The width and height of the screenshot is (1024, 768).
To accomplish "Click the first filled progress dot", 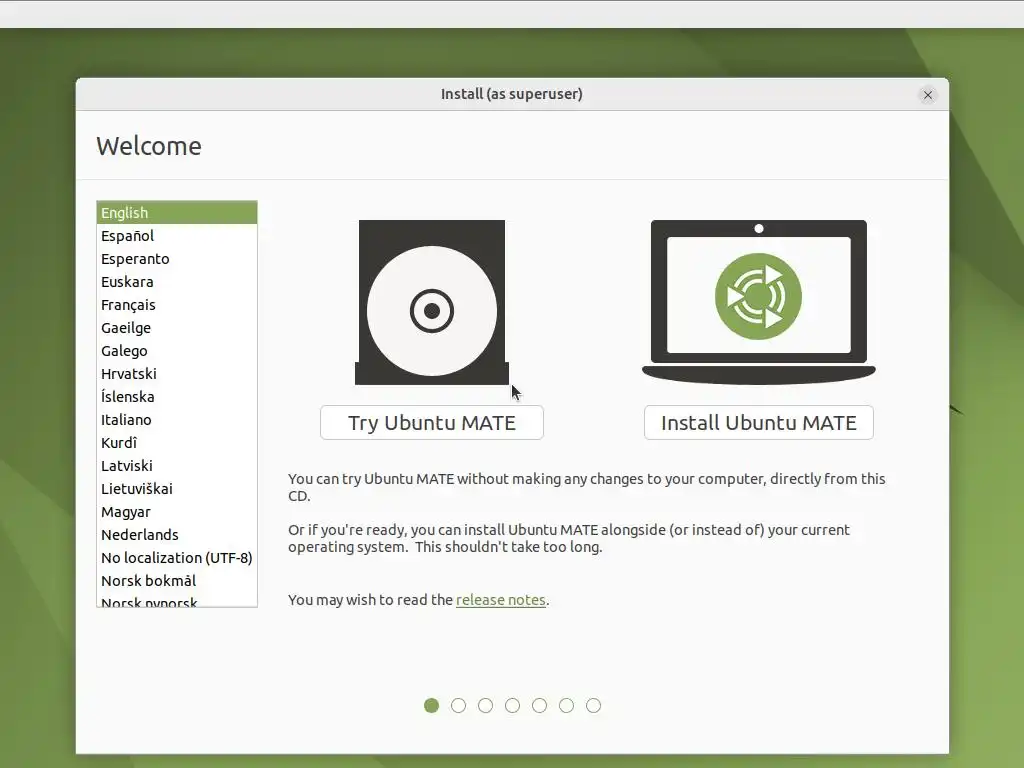I will point(431,705).
